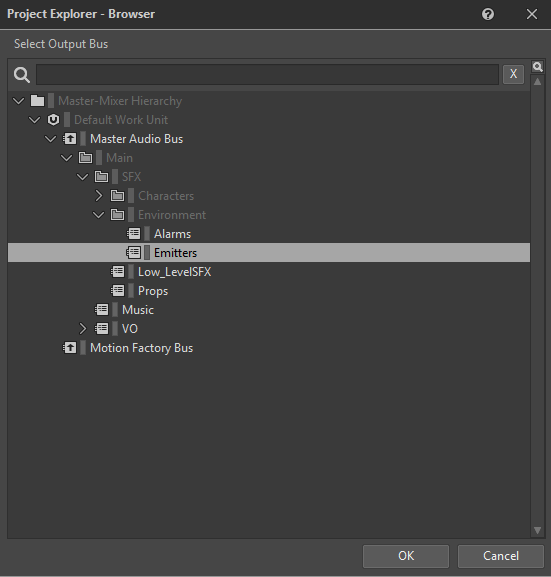Confirm selection with OK button
The height and width of the screenshot is (577, 551).
406,556
